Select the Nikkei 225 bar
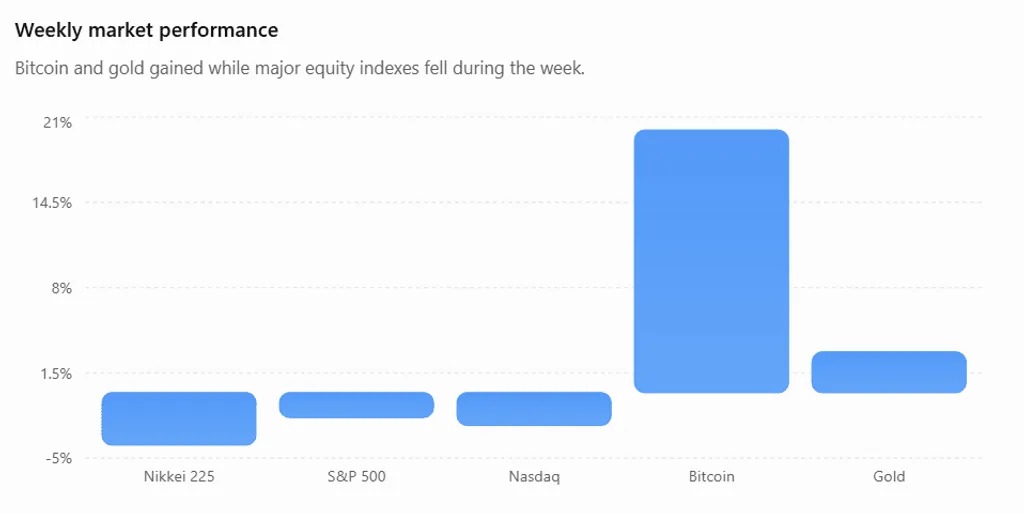1024x514 pixels. [x=179, y=419]
